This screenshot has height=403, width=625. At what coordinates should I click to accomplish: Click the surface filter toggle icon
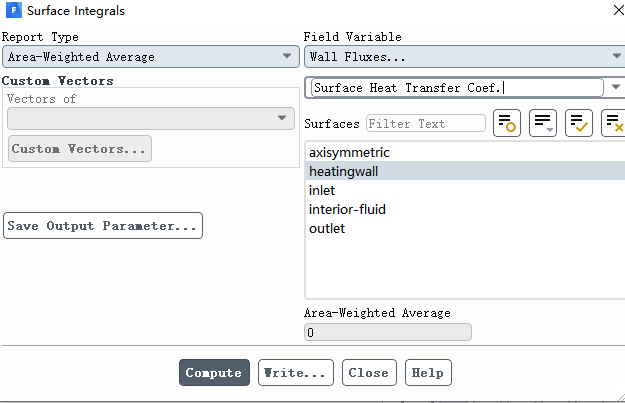506,124
